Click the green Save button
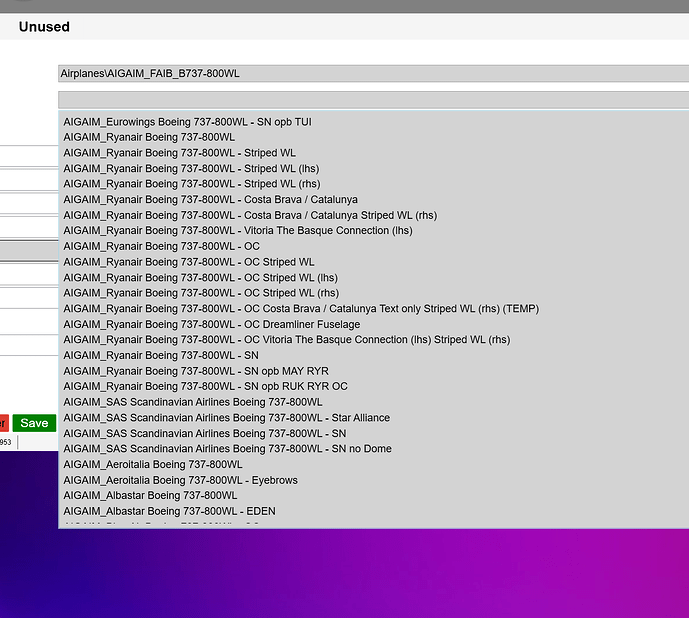Screen dimensions: 689x618 click(x=34, y=423)
